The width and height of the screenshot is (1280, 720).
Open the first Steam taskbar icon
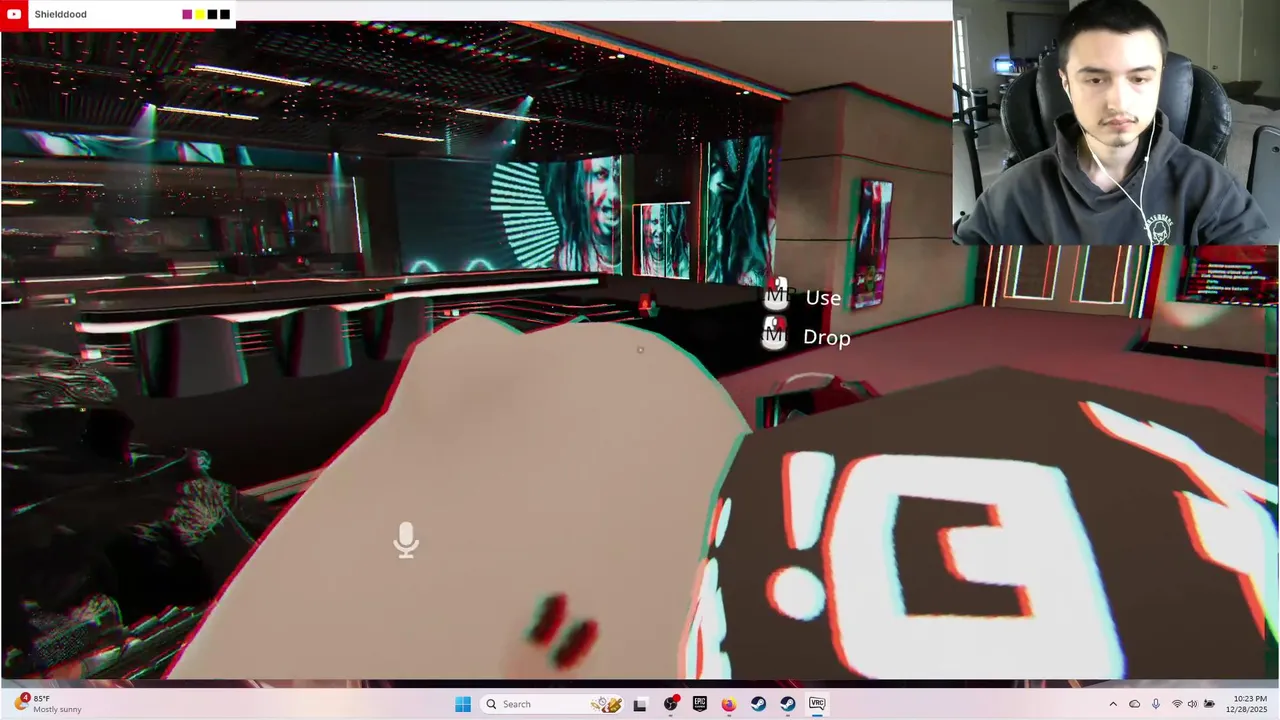[758, 704]
